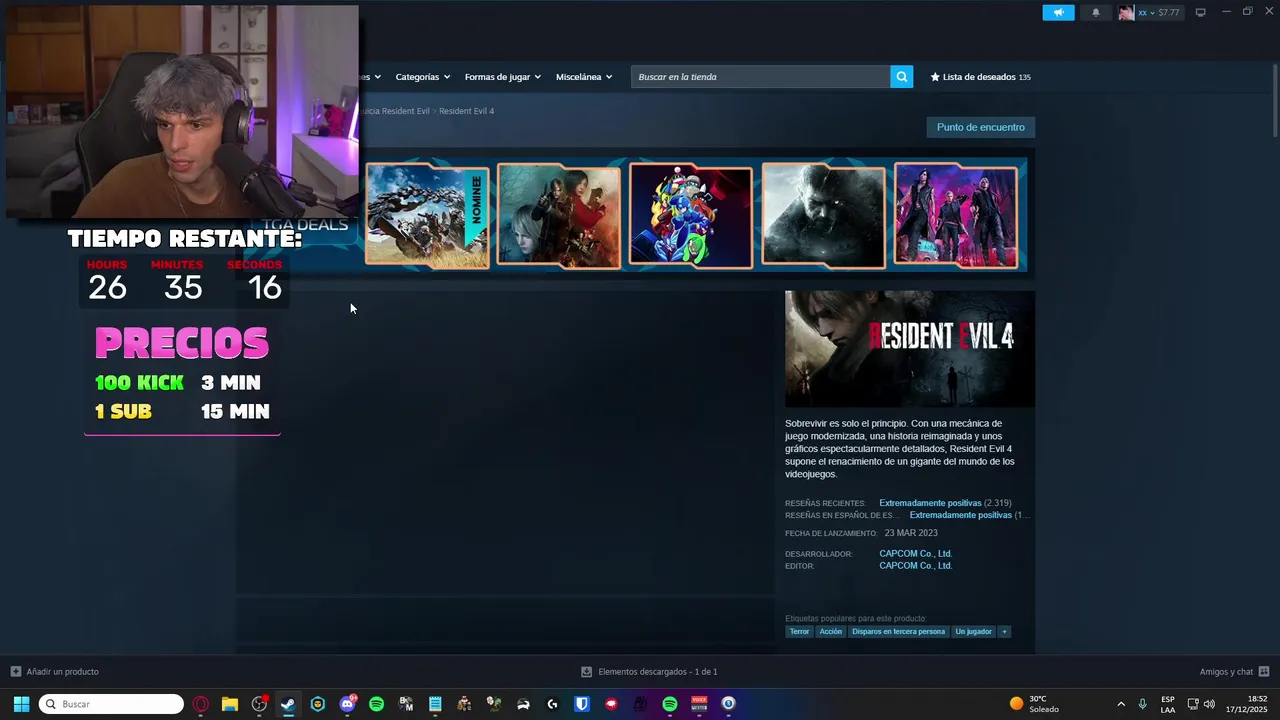Screen dimensions: 1280x720
Task: Select the colorful Mega Man banner thumbnail
Action: (691, 216)
